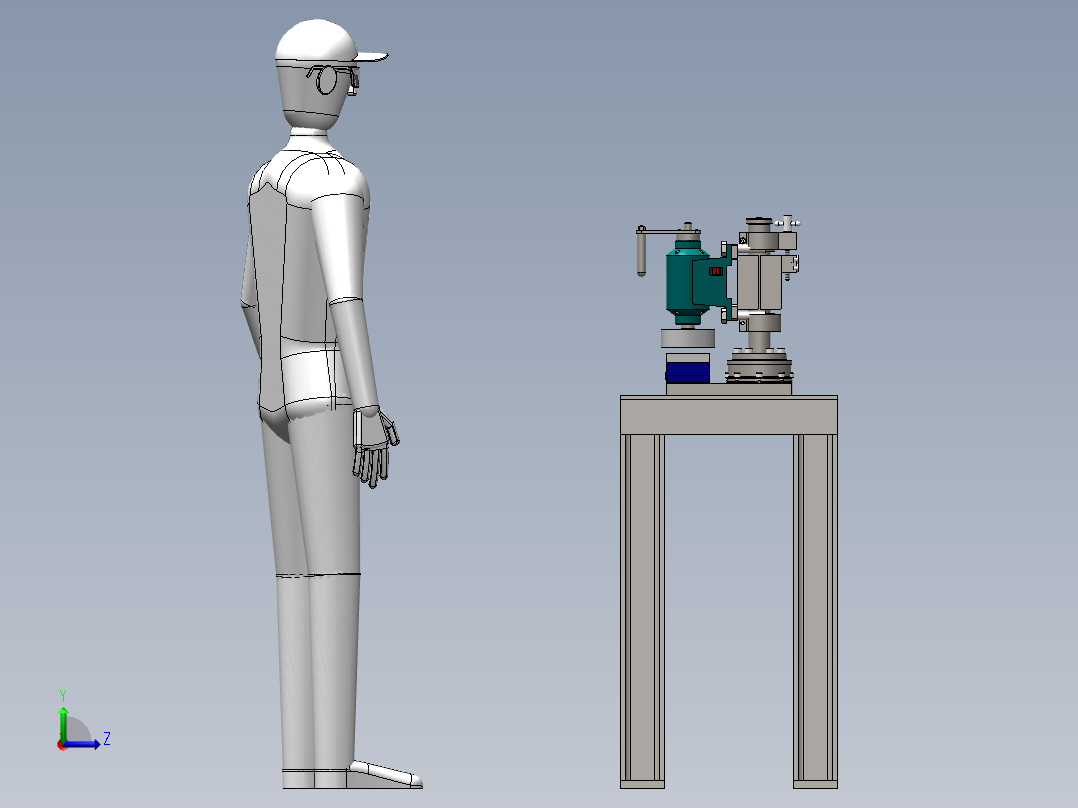
Task: Select the right table leg
Action: coord(815,611)
